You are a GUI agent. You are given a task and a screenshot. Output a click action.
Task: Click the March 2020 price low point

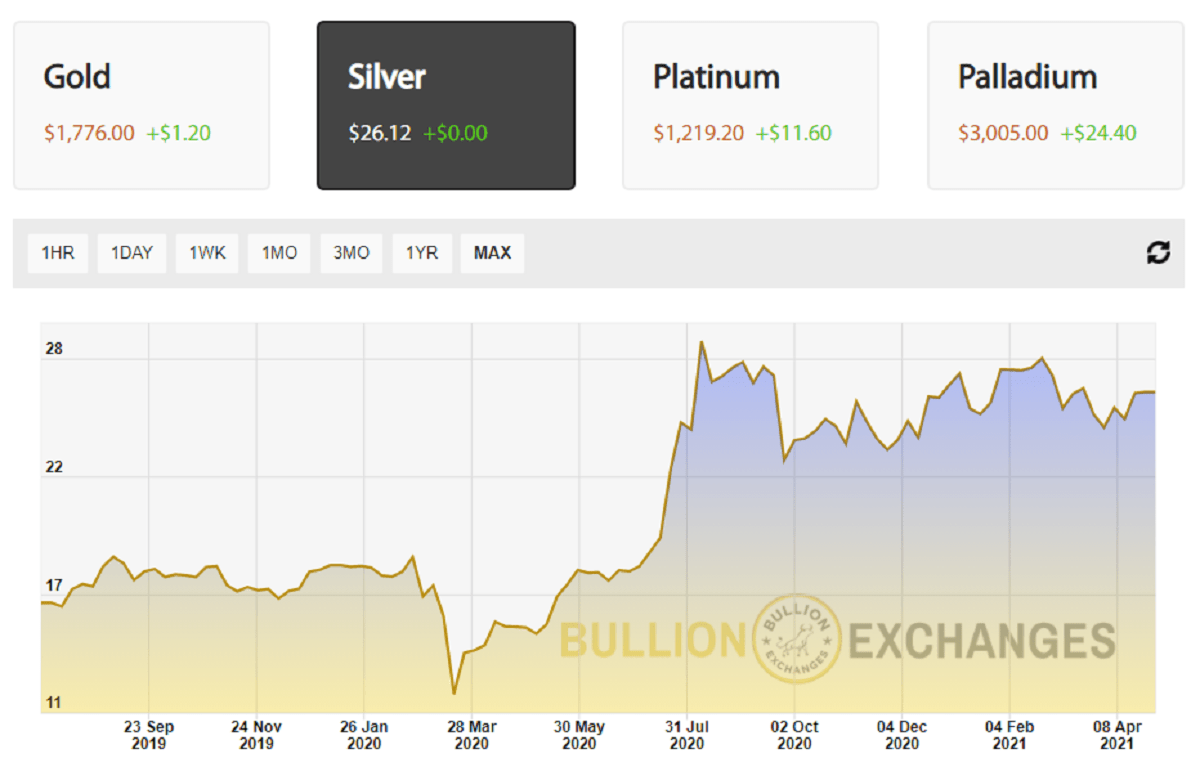[x=454, y=692]
